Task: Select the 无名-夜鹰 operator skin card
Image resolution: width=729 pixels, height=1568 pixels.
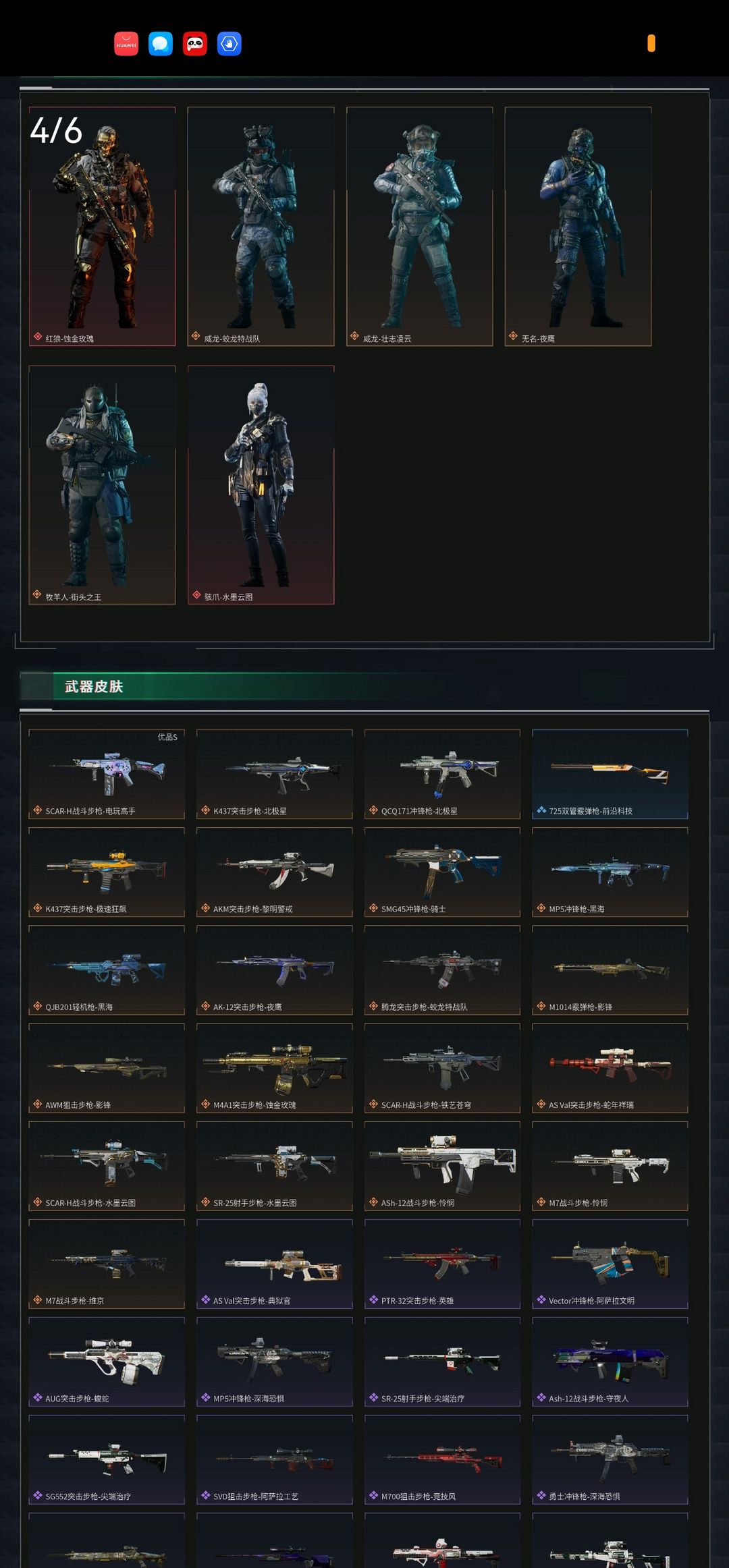Action: point(578,227)
